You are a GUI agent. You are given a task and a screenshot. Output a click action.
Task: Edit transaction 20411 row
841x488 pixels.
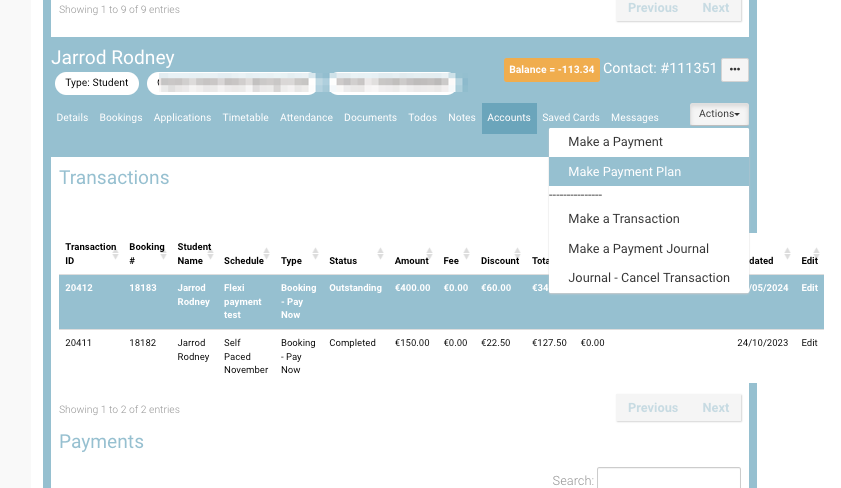(x=809, y=343)
